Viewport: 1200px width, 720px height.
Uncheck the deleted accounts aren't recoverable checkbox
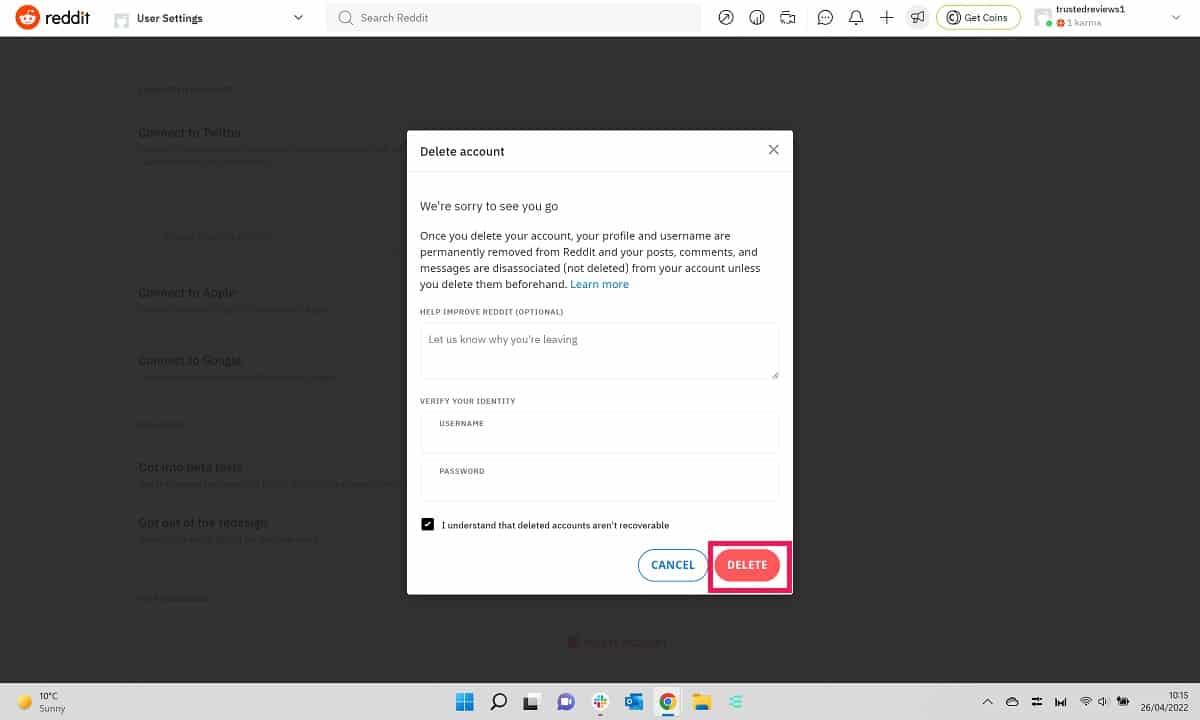428,524
